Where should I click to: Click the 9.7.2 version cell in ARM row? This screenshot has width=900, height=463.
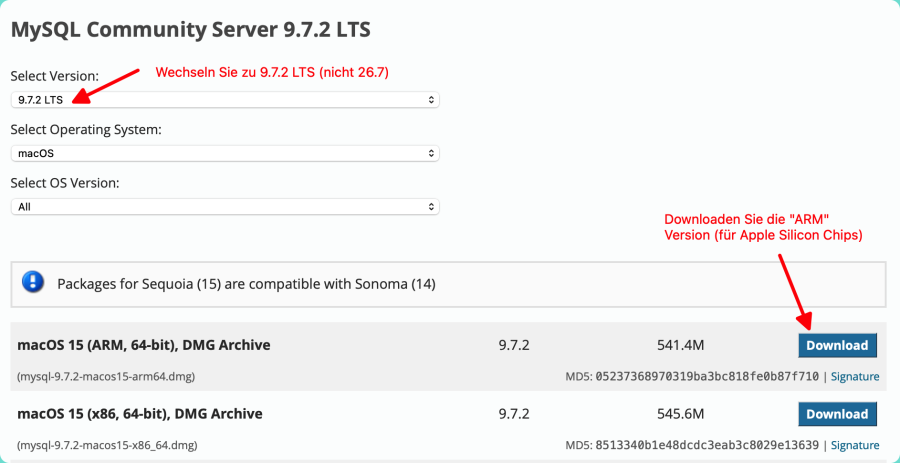(514, 346)
